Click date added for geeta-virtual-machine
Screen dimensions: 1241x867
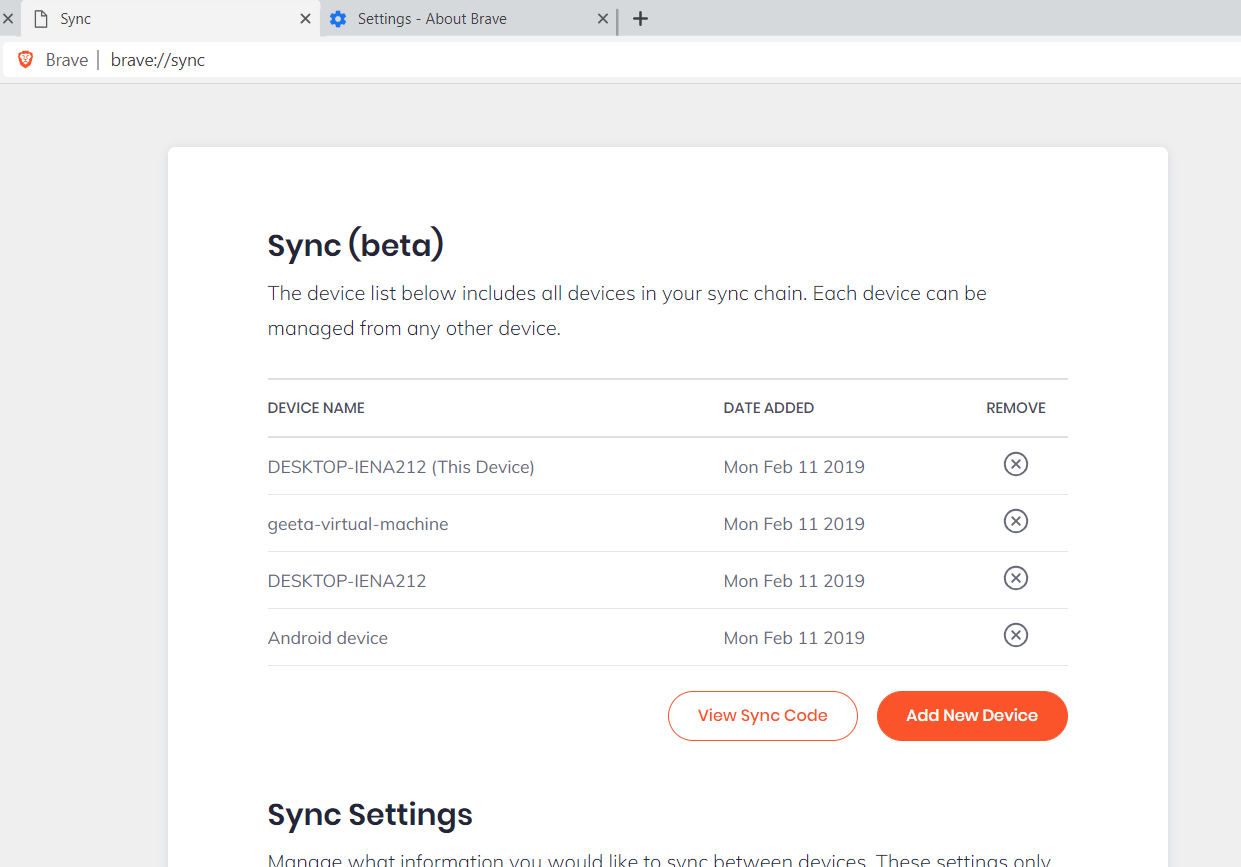point(794,524)
